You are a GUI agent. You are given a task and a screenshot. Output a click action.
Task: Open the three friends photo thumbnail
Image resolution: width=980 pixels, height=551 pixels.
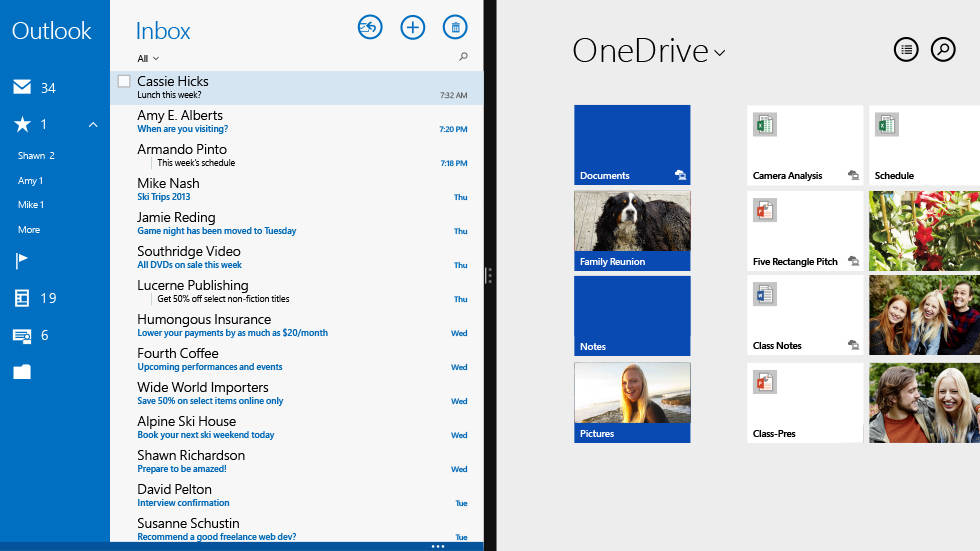point(924,315)
